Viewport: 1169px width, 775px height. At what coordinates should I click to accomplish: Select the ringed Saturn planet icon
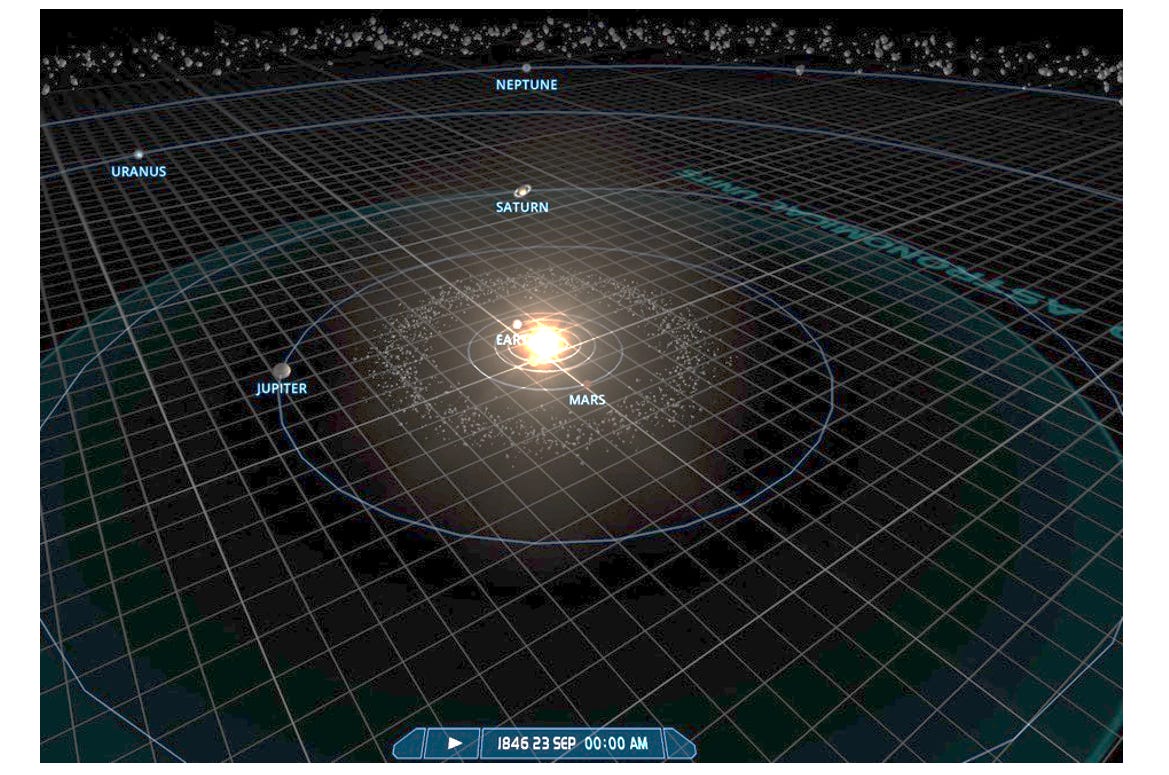523,192
